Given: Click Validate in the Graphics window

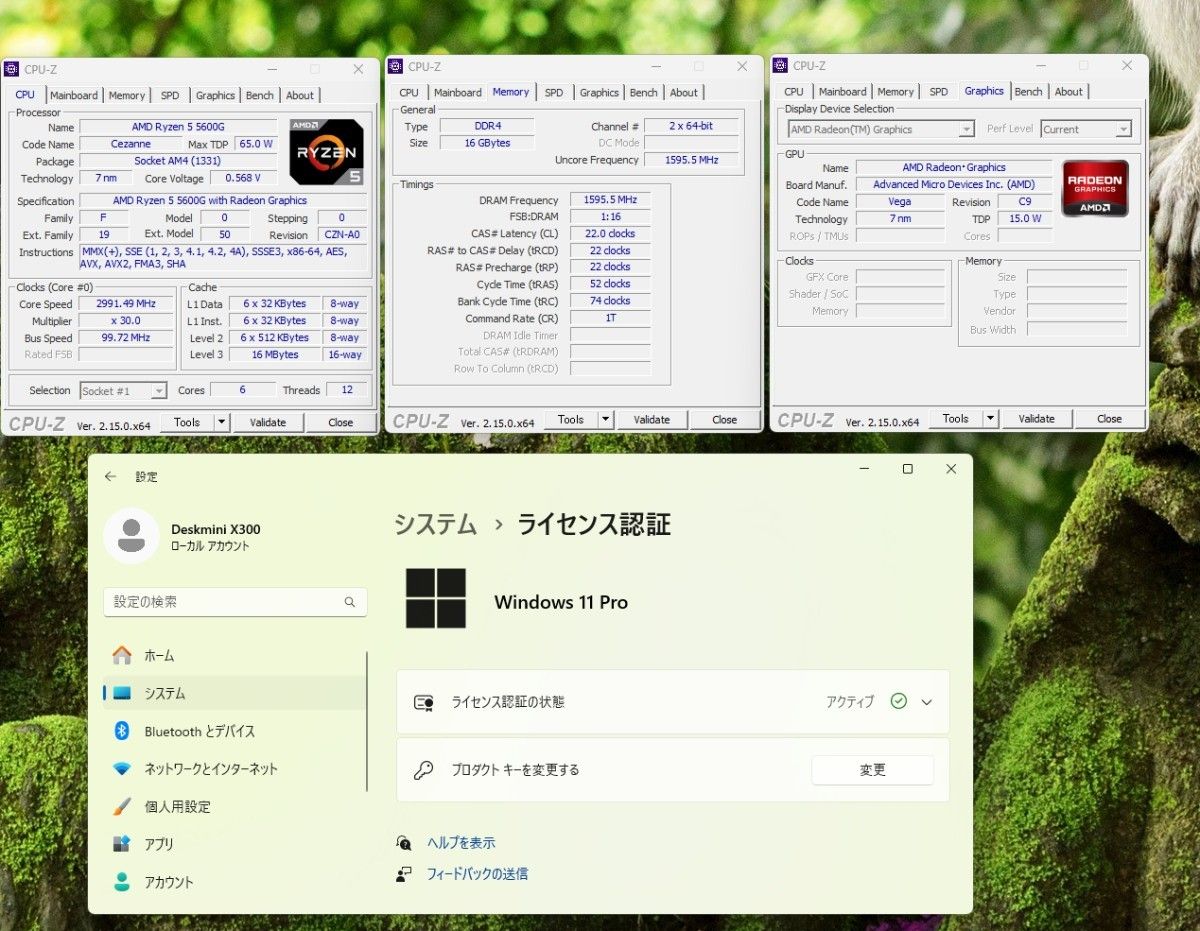Looking at the screenshot, I should click(1037, 419).
